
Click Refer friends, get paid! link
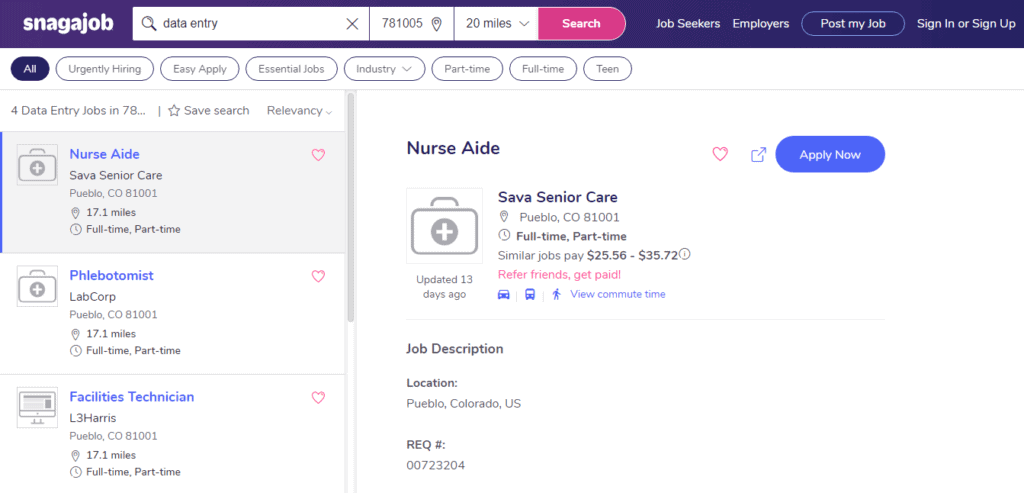pyautogui.click(x=560, y=275)
